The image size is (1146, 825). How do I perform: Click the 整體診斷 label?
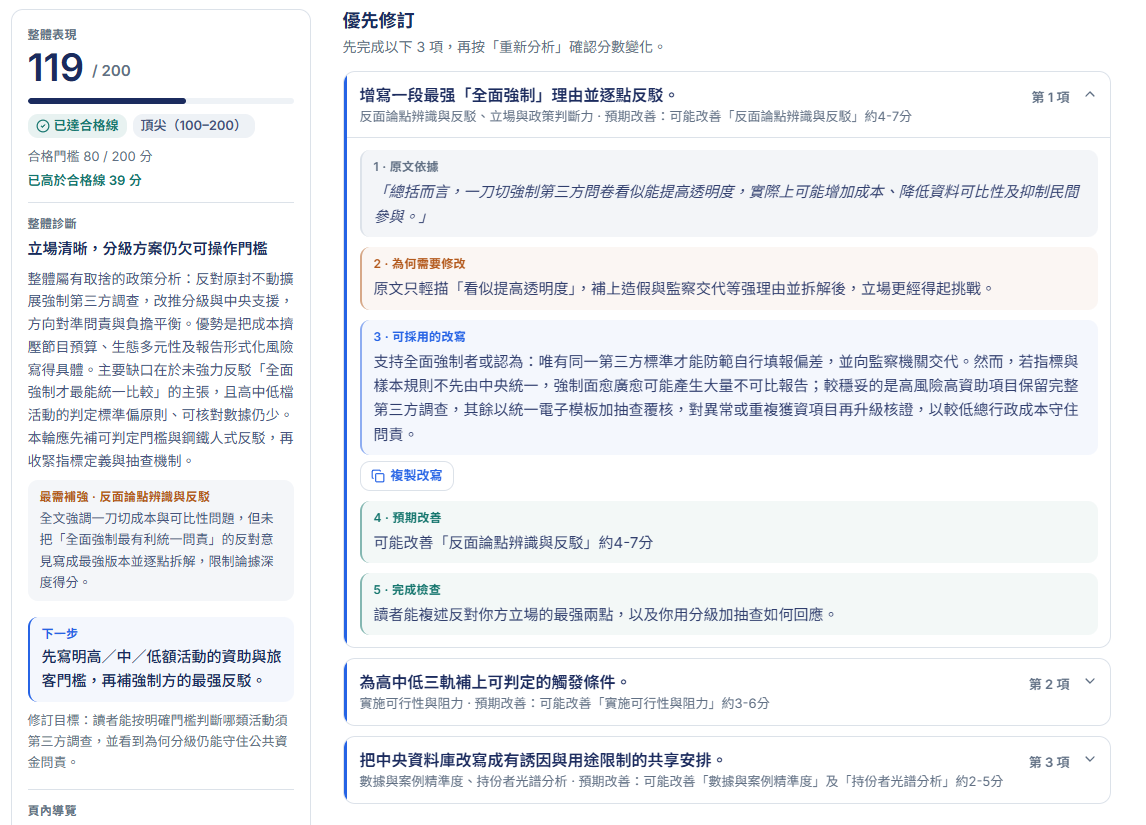pyautogui.click(x=52, y=224)
